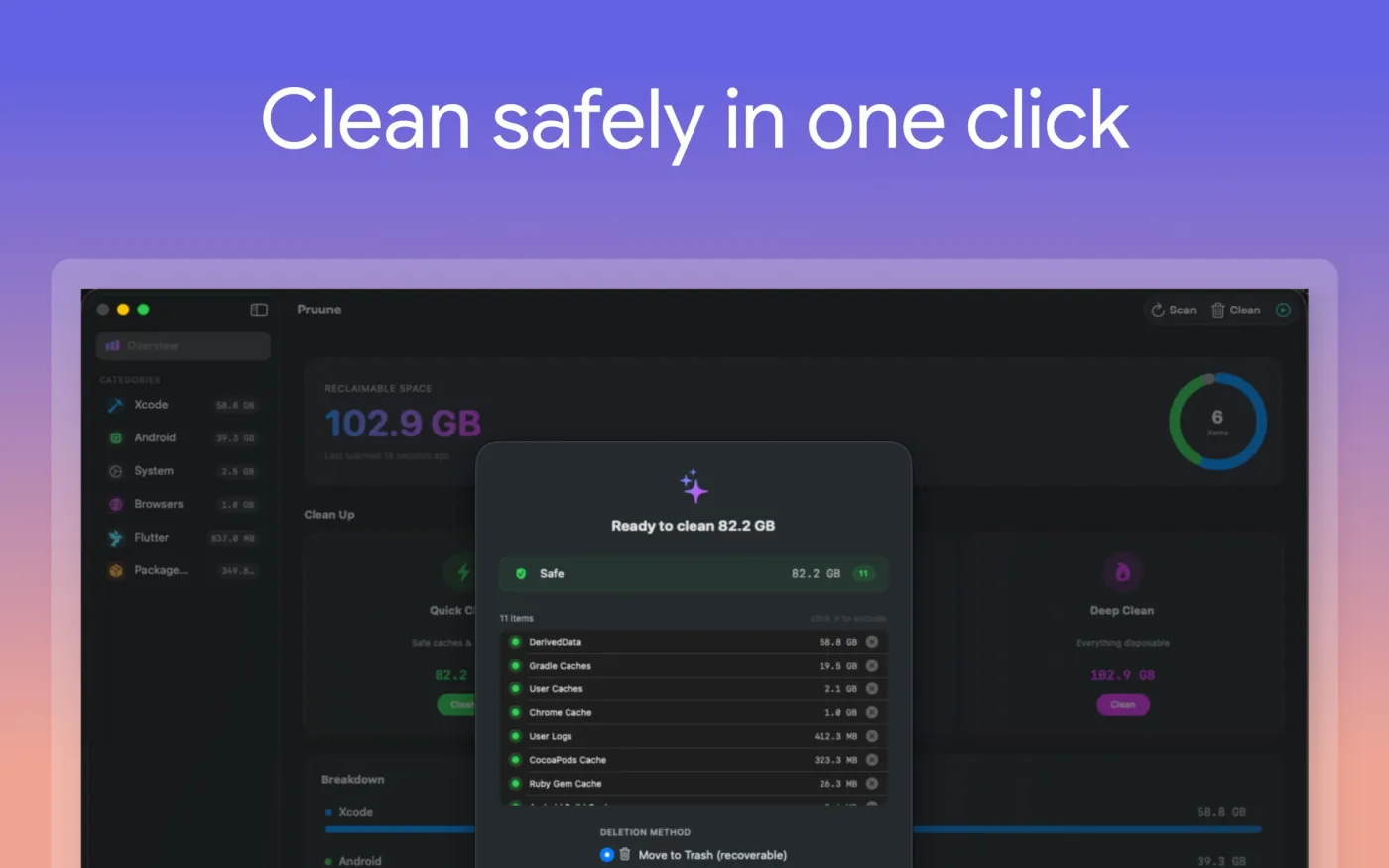This screenshot has width=1389, height=868.
Task: Select the Android category label
Action: point(155,437)
